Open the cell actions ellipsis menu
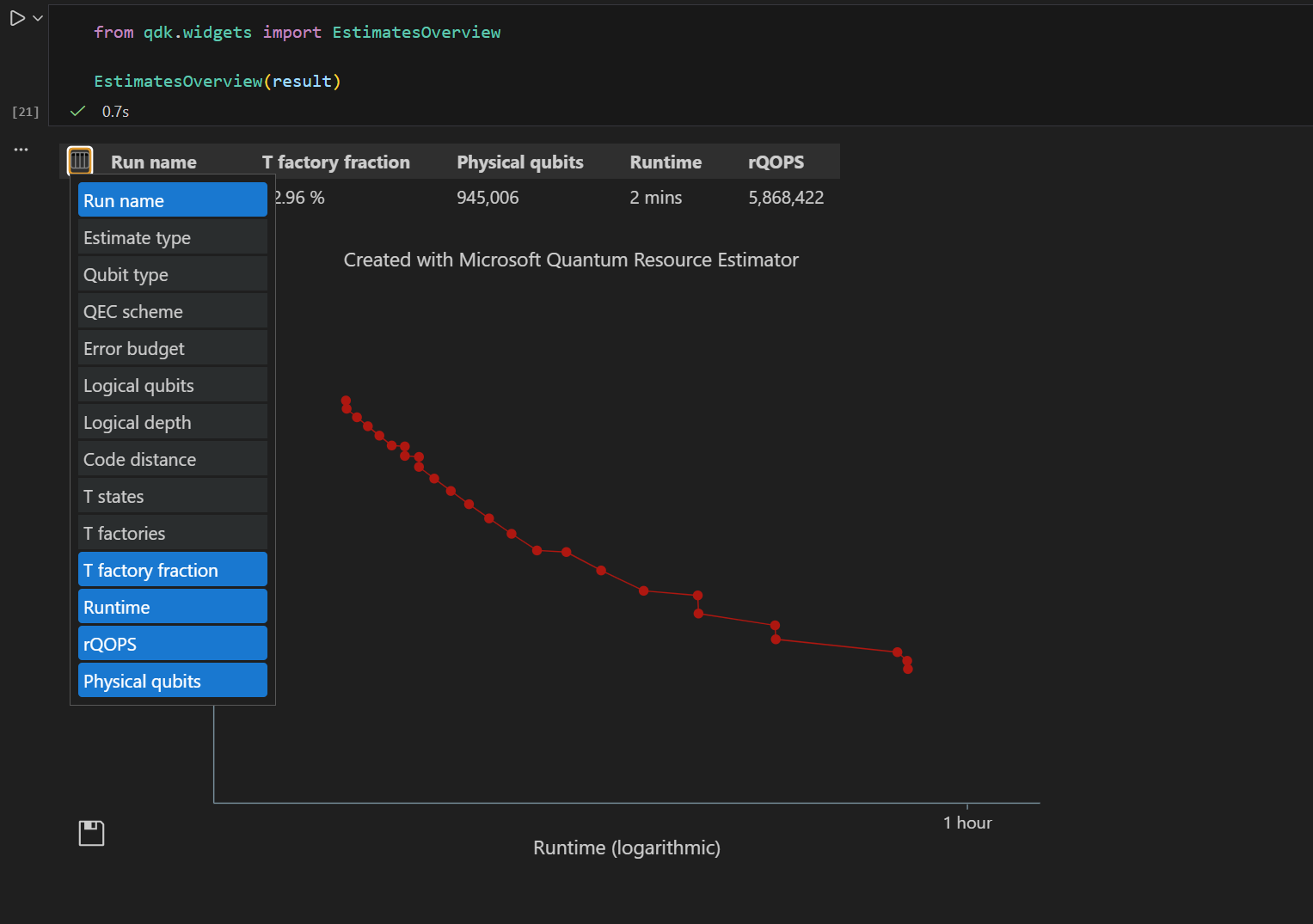Screen dimensions: 1313x924 [21, 149]
